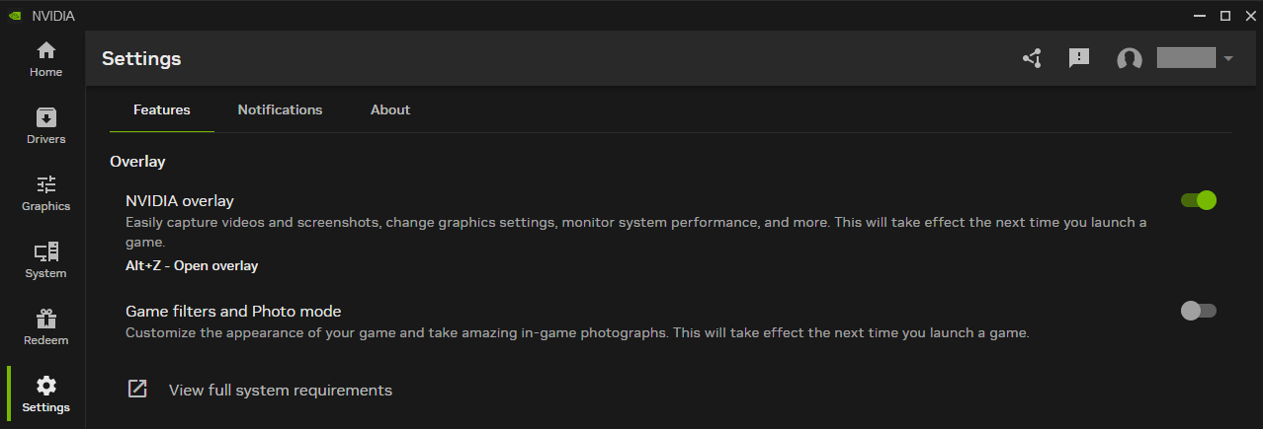Image resolution: width=1263 pixels, height=429 pixels.
Task: Open the Home sidebar icon
Action: [46, 51]
